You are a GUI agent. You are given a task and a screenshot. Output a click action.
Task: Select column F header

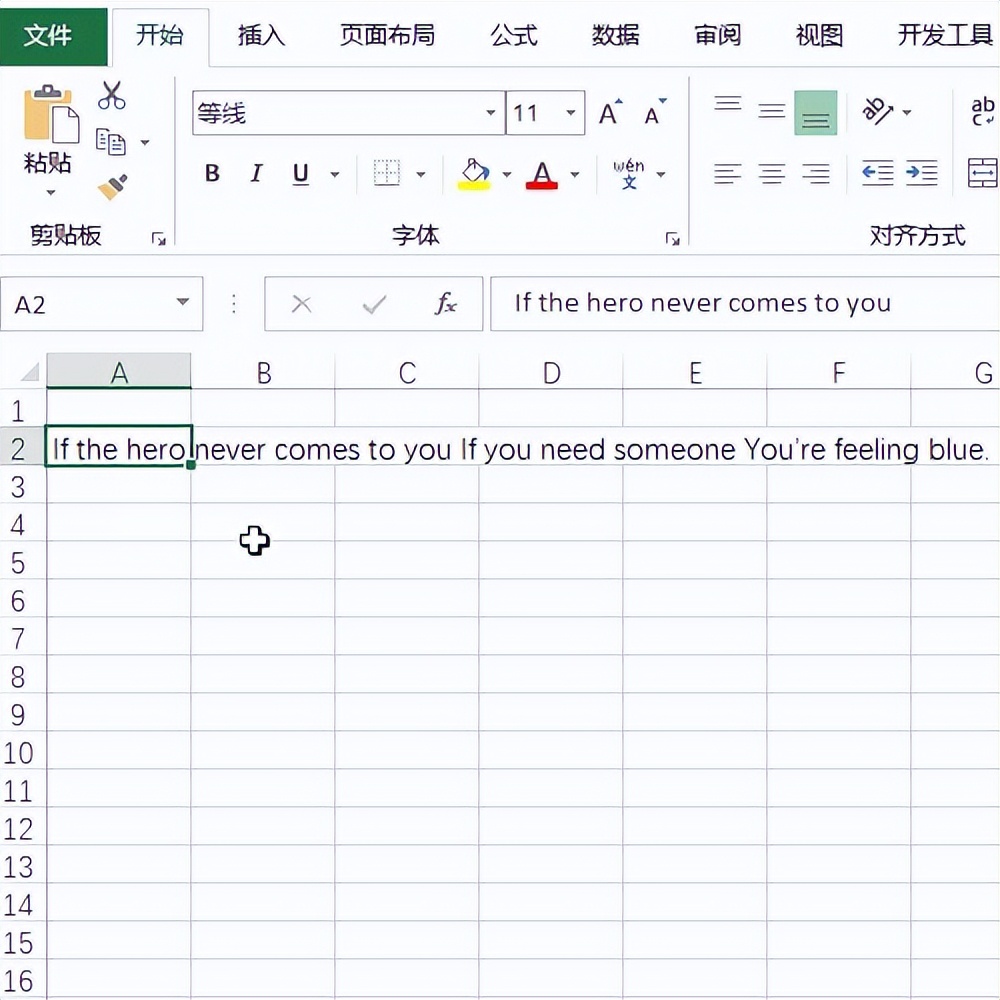click(839, 372)
